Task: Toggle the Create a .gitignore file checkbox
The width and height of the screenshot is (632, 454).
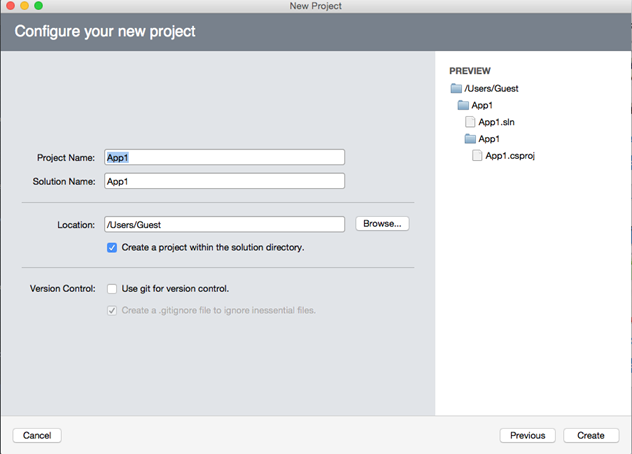Action: pos(112,310)
